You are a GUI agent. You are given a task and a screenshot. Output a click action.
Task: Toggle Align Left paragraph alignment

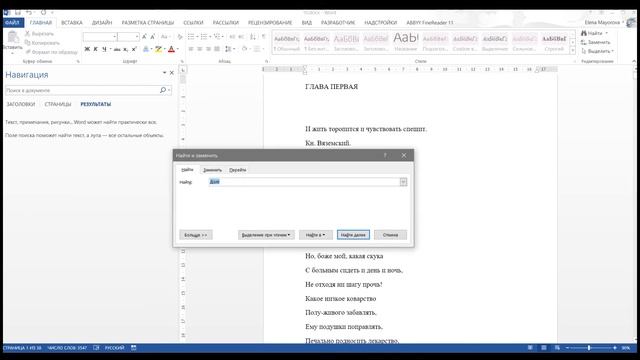click(191, 49)
